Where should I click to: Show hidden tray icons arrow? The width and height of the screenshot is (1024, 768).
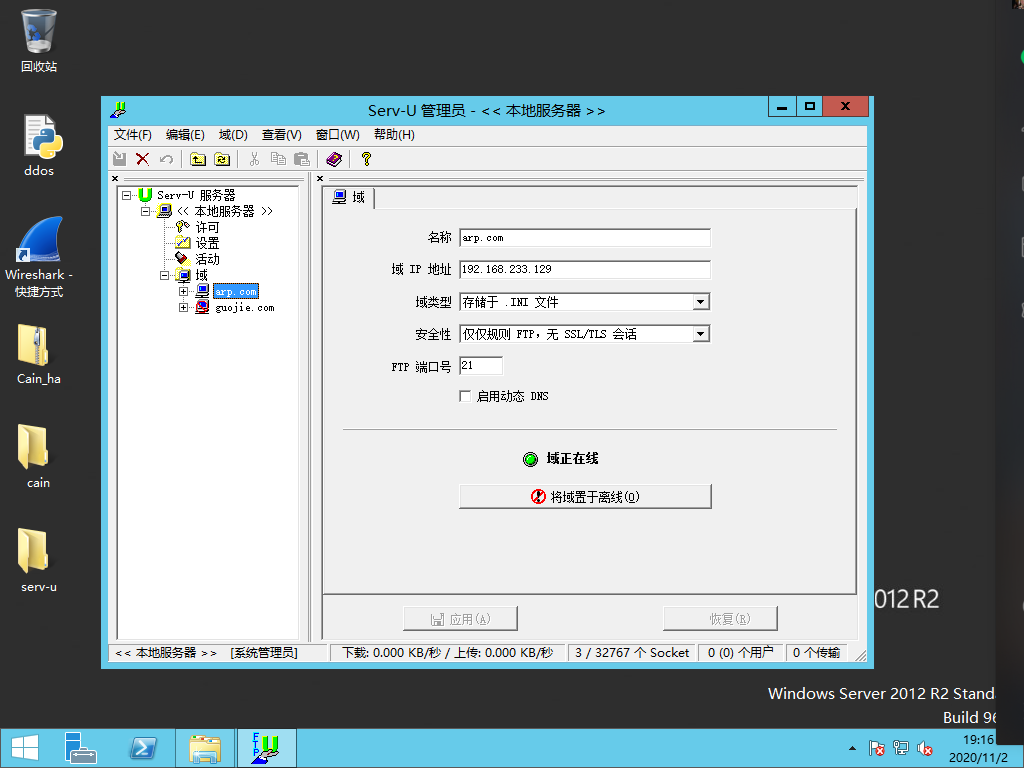tap(852, 748)
